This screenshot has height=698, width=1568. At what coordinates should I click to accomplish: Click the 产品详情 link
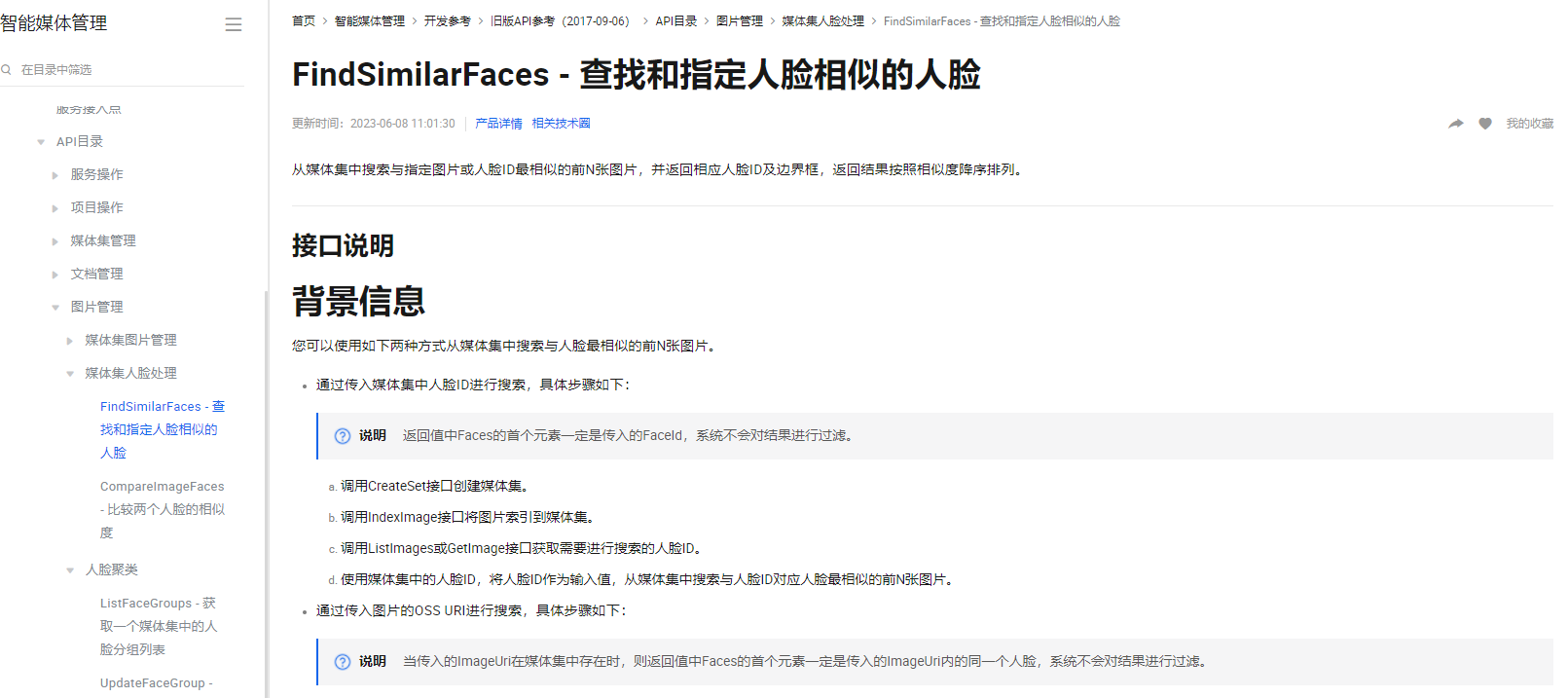coord(498,124)
